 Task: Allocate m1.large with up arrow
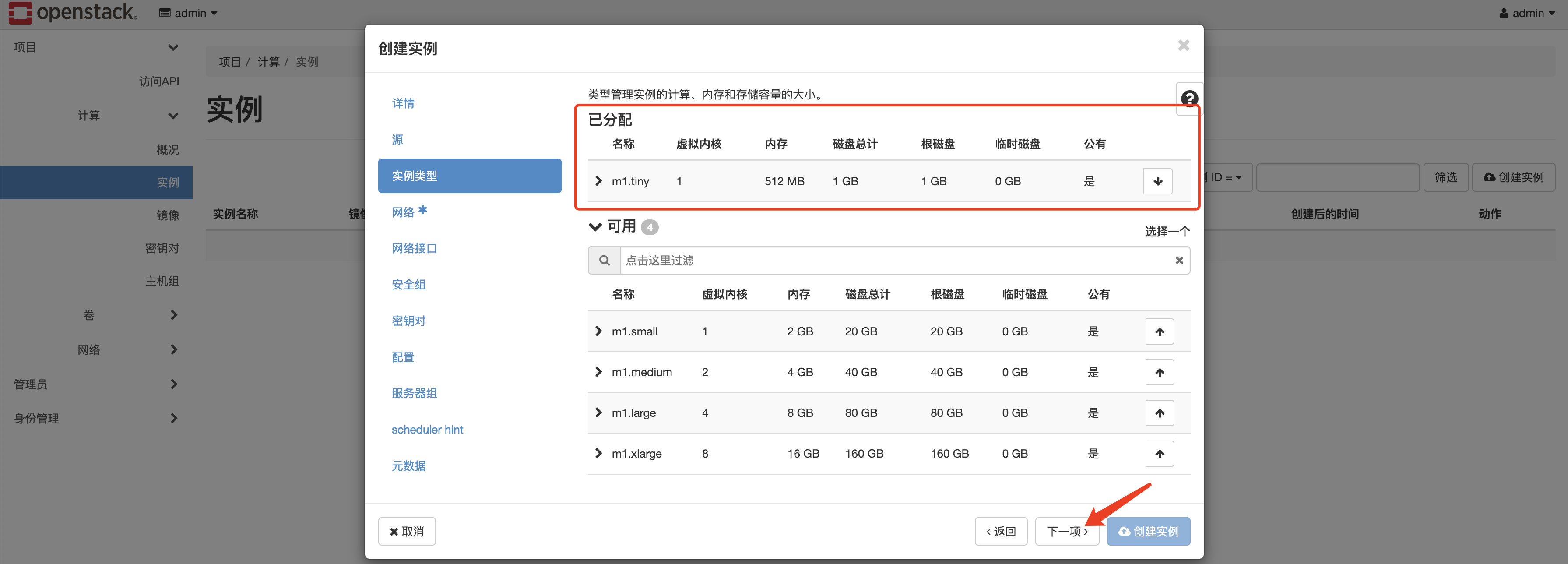[x=1159, y=413]
